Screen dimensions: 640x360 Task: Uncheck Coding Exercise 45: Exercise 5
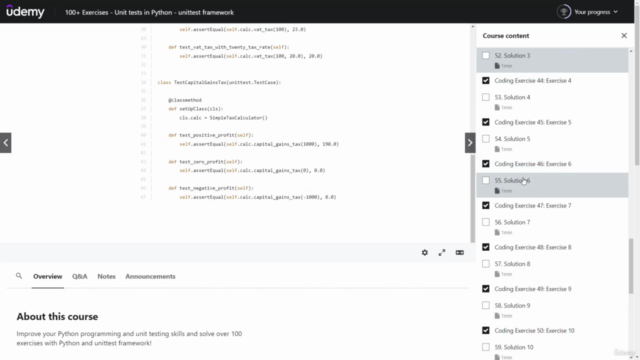tap(486, 122)
